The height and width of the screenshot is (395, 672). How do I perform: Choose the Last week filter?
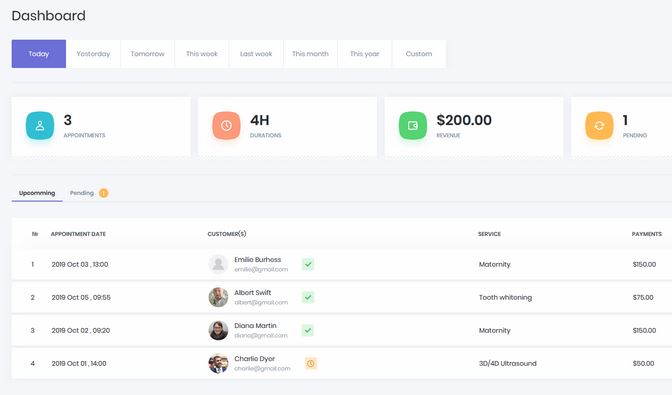coord(256,54)
